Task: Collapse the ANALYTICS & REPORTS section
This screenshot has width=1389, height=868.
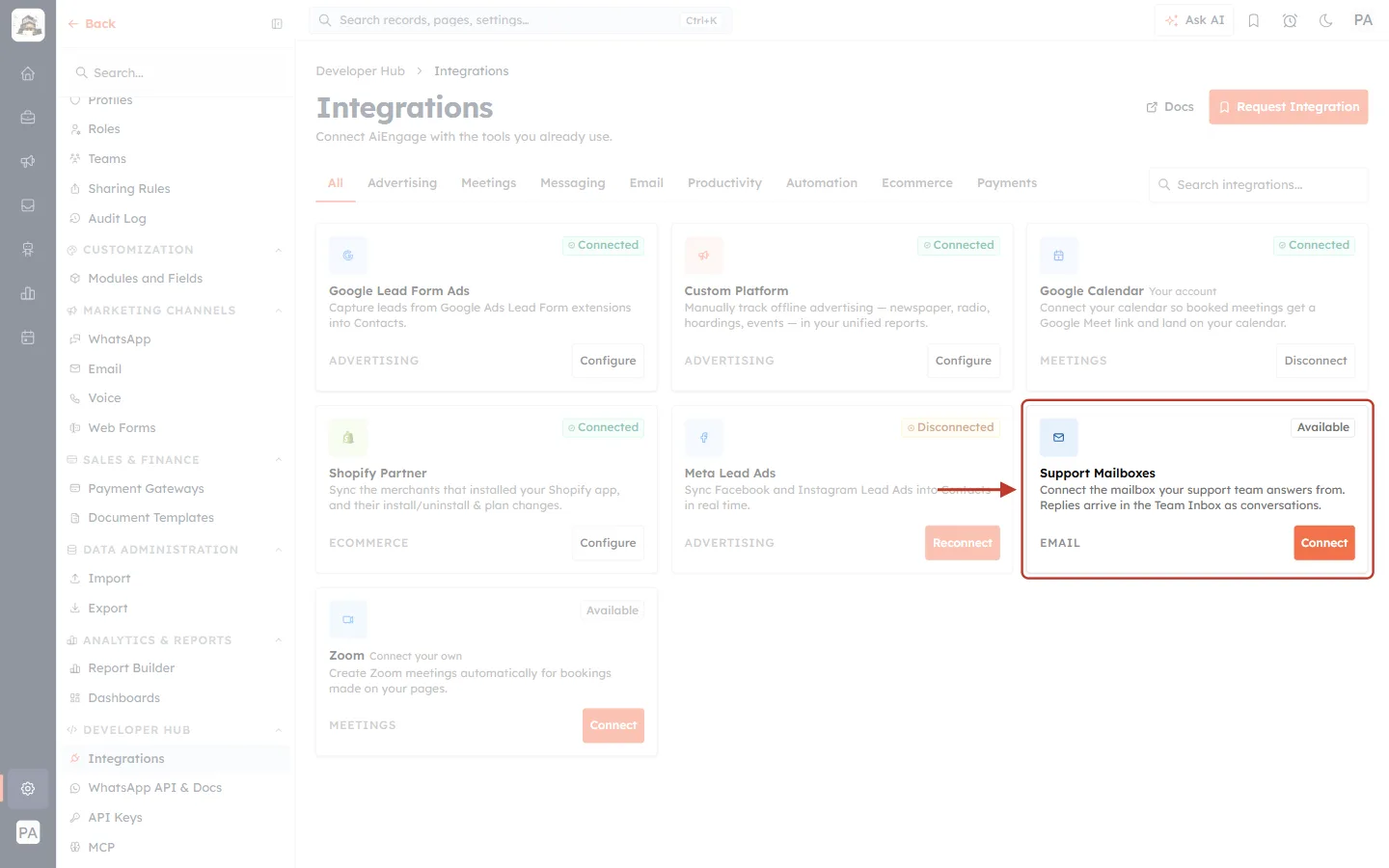Action: click(279, 640)
